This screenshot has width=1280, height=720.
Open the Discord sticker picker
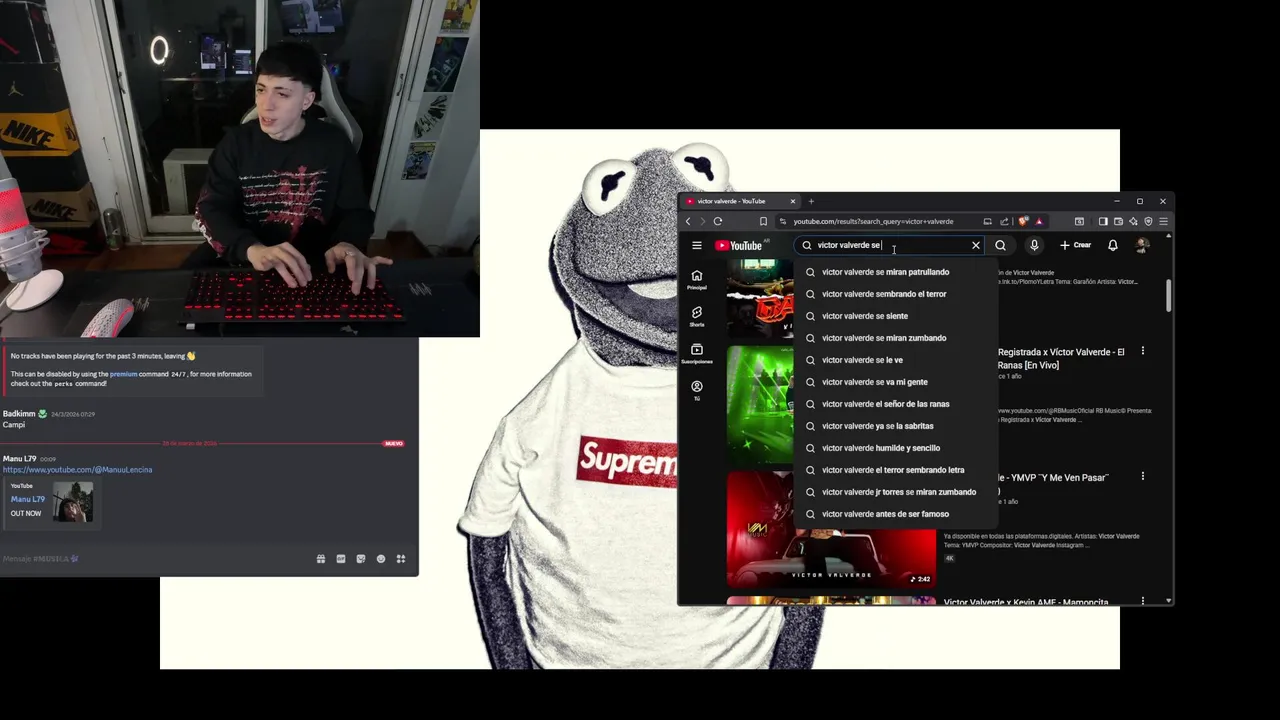(361, 559)
